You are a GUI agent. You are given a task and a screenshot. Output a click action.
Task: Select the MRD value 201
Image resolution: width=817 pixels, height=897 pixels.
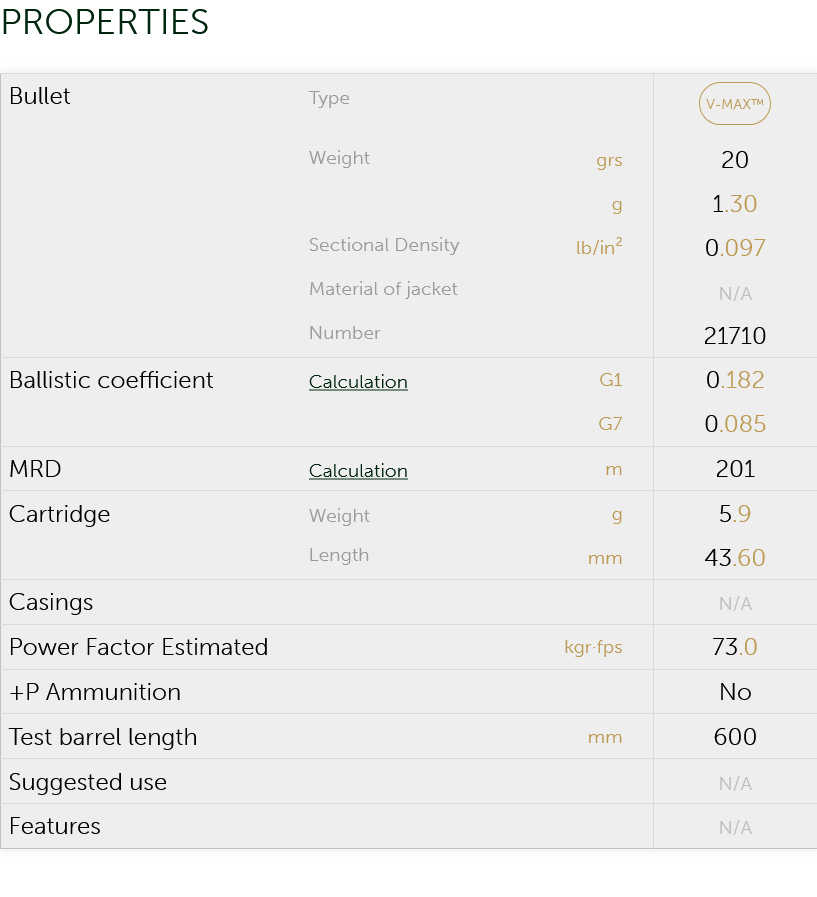tap(735, 469)
